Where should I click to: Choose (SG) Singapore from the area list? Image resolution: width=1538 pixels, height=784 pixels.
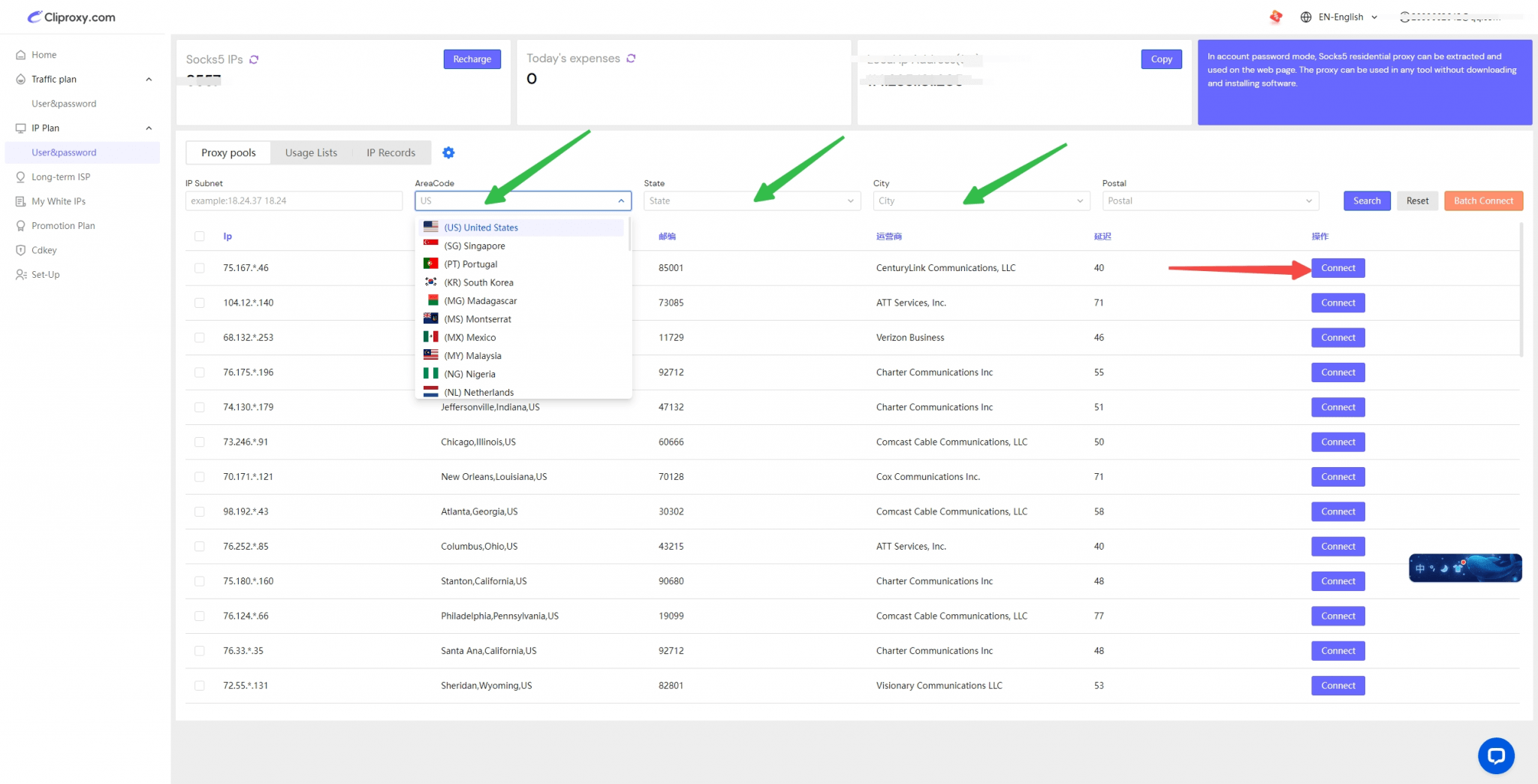pos(475,246)
